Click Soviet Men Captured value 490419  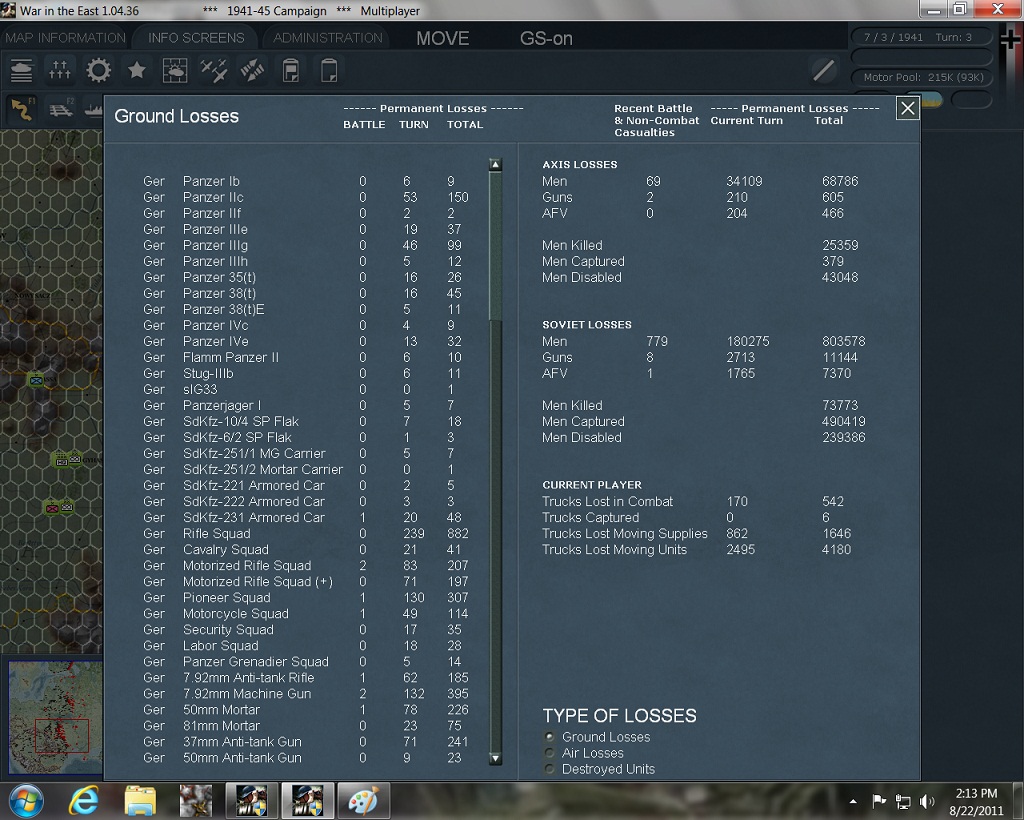point(844,421)
